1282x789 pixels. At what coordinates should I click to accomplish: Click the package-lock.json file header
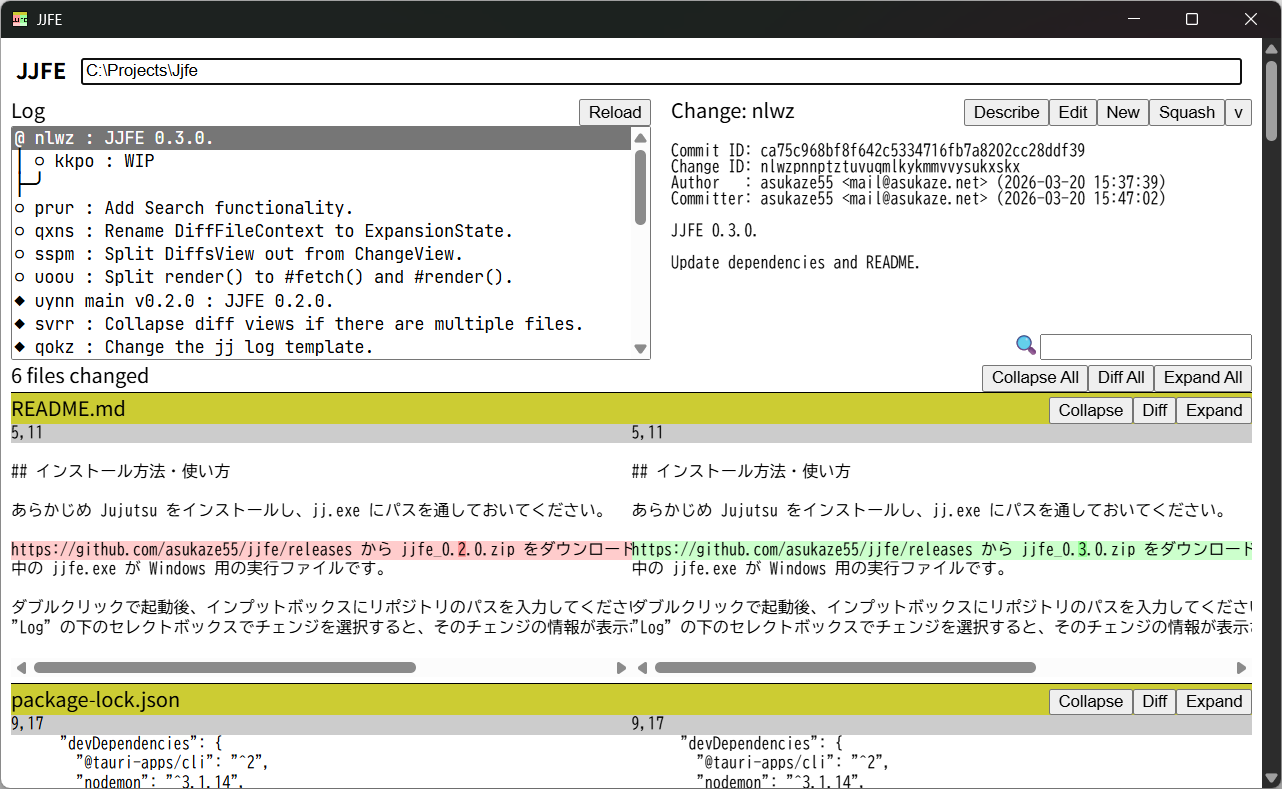coord(631,701)
